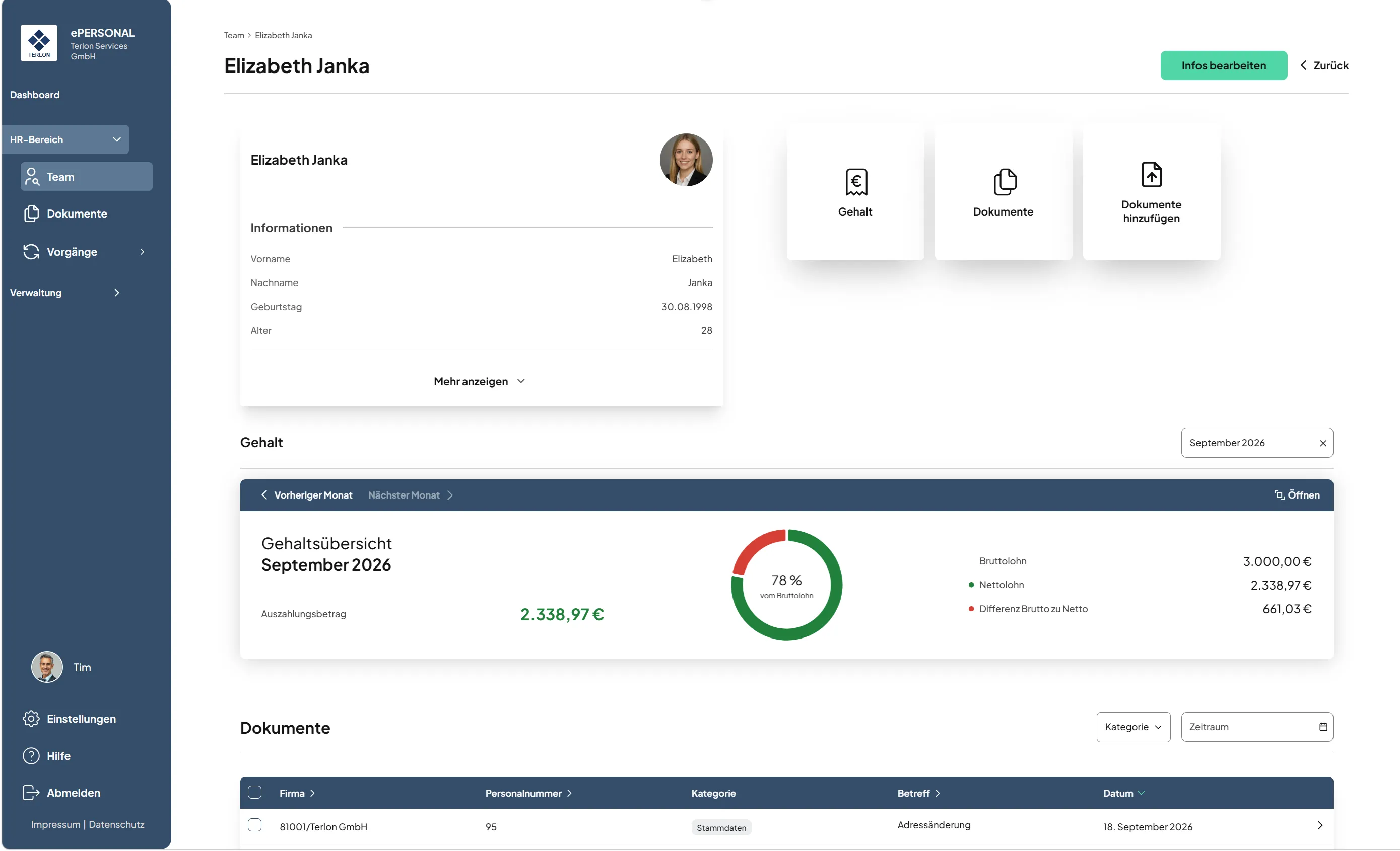Collapse the HR-Bereich section
Screen dimensions: 1400x851
tap(65, 140)
